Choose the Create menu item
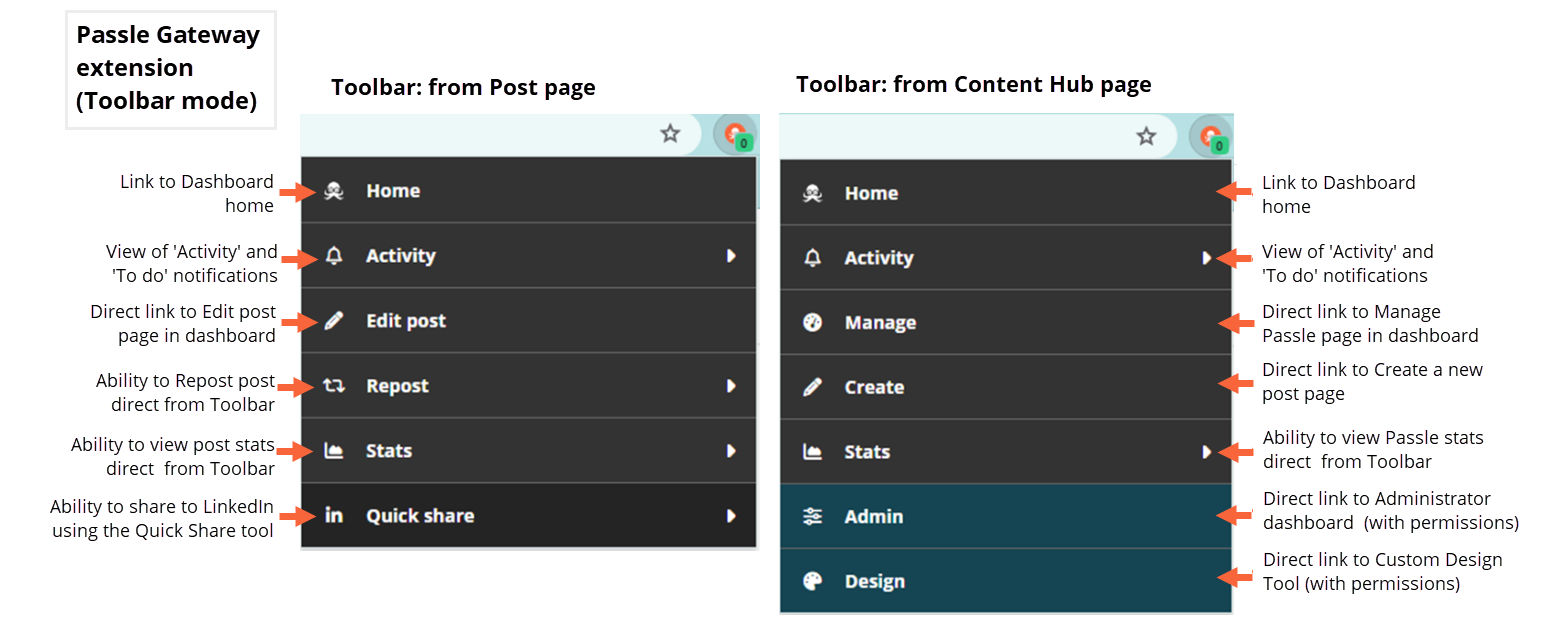The height and width of the screenshot is (637, 1546). (x=1006, y=387)
